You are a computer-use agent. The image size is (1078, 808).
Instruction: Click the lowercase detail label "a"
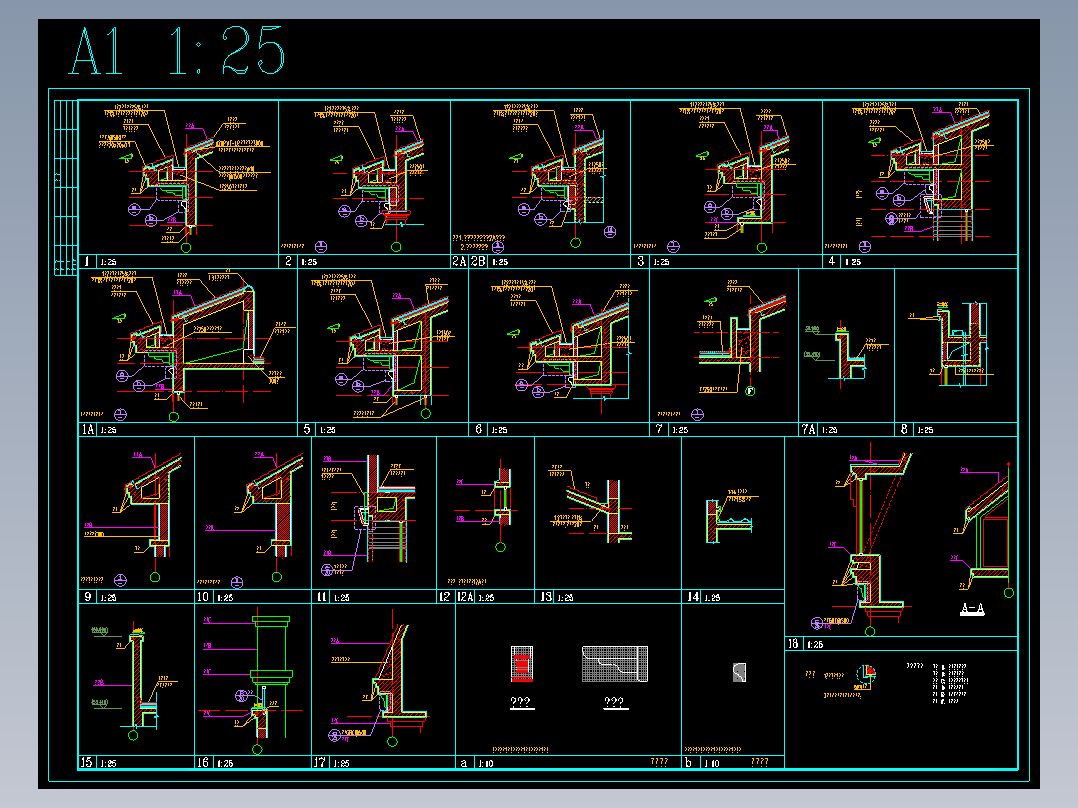pos(464,763)
